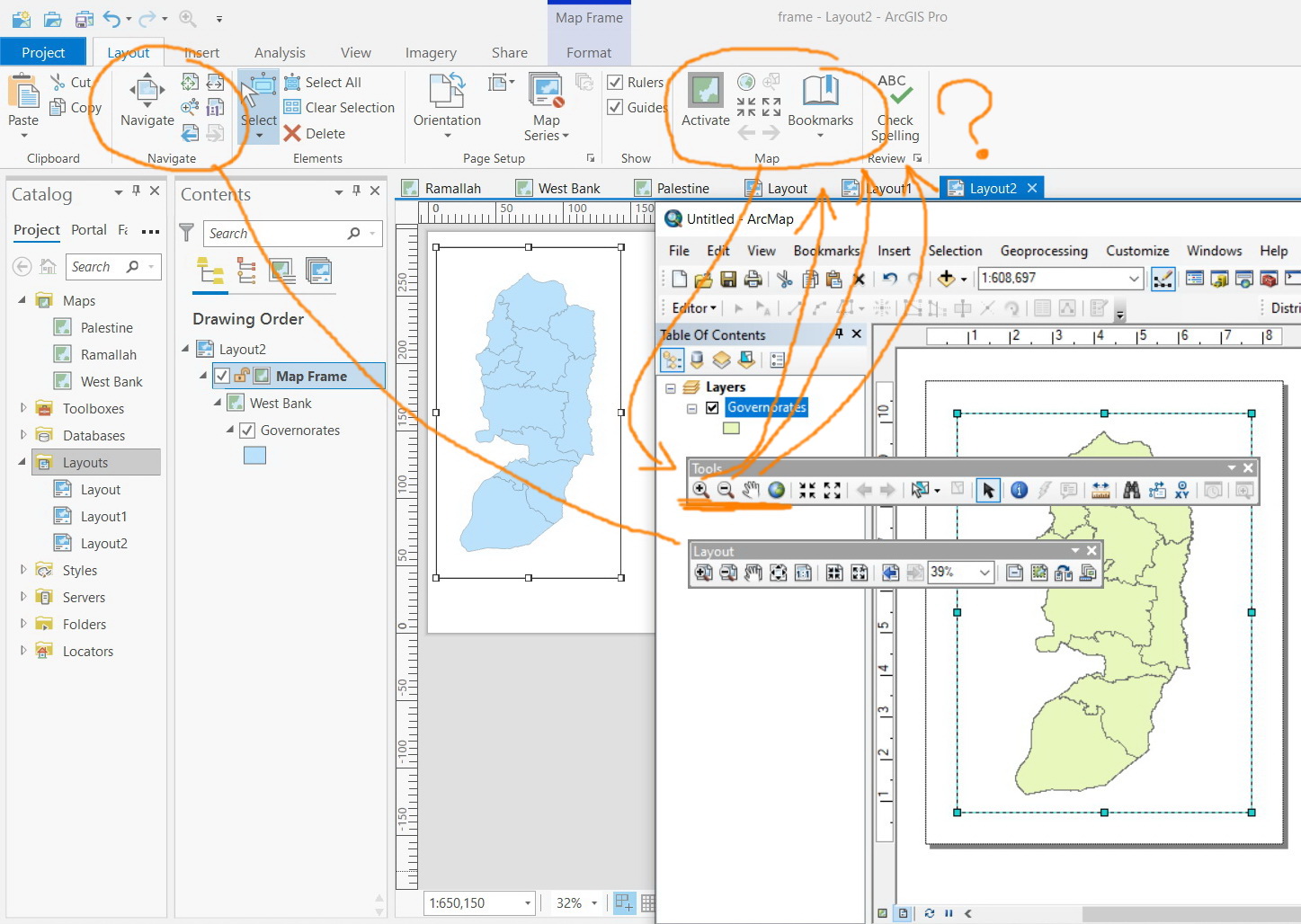Open the Insert ribbon tab

click(x=201, y=53)
